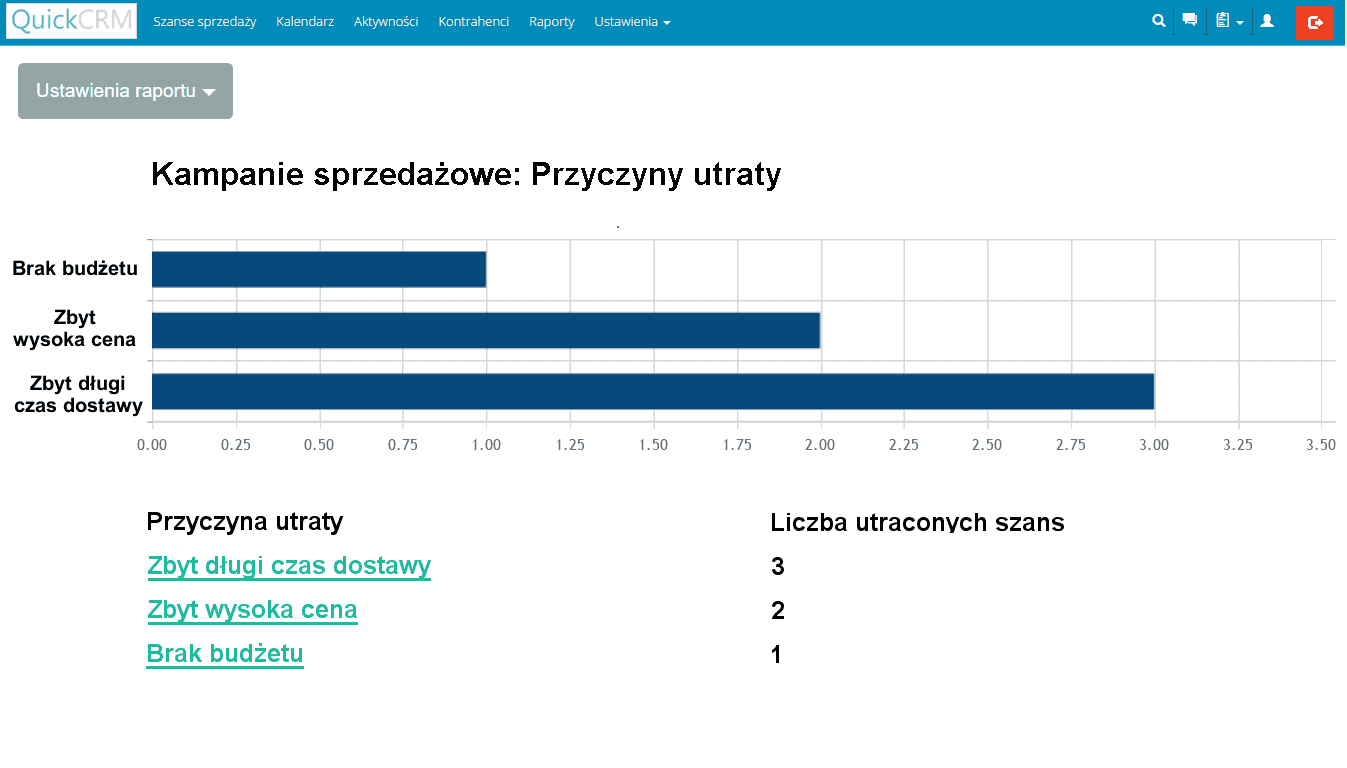The image size is (1347, 768).
Task: Click the Brak budżetu chart bar
Action: [318, 269]
